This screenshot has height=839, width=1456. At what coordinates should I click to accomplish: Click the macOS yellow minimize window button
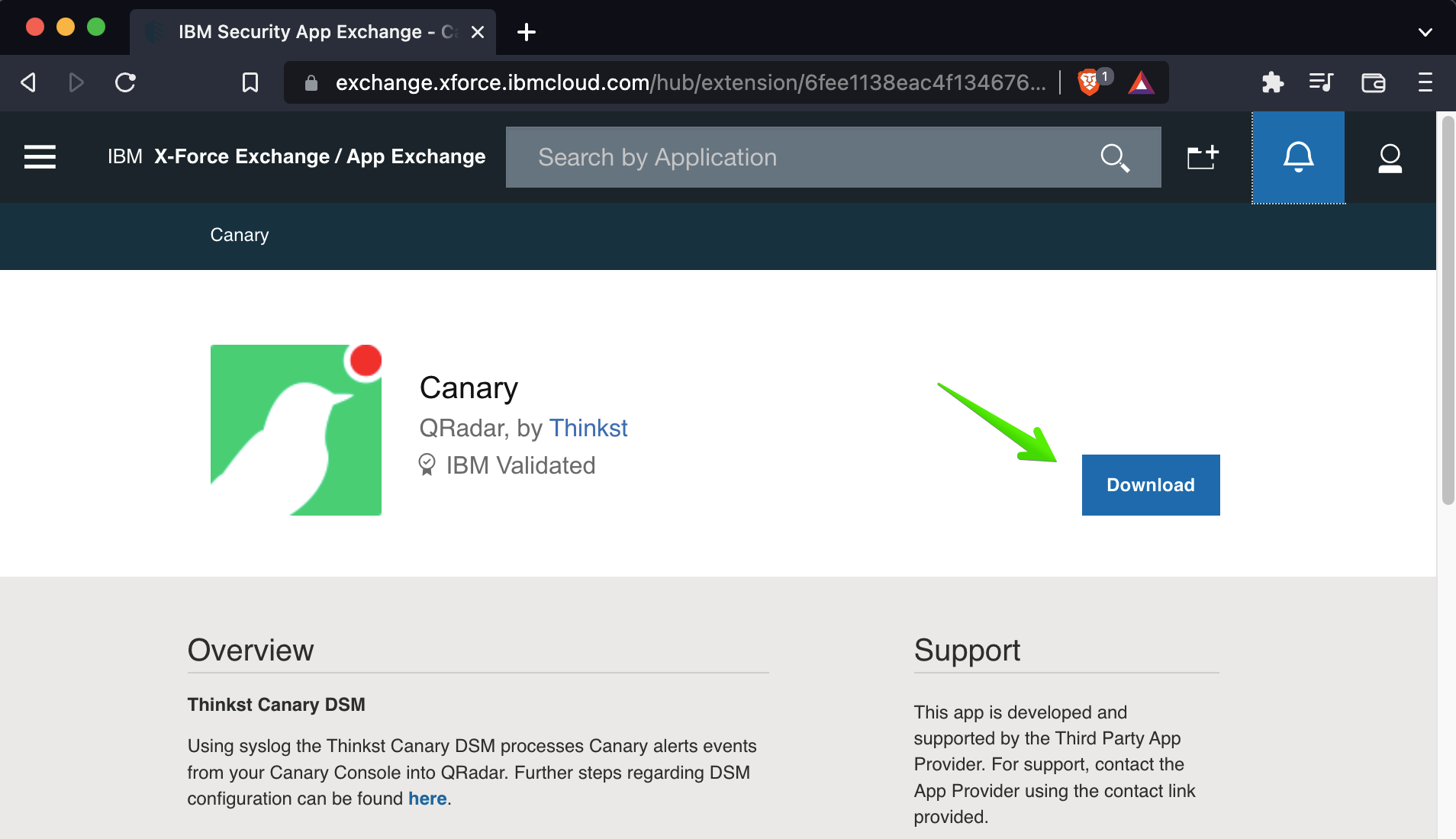tap(66, 27)
